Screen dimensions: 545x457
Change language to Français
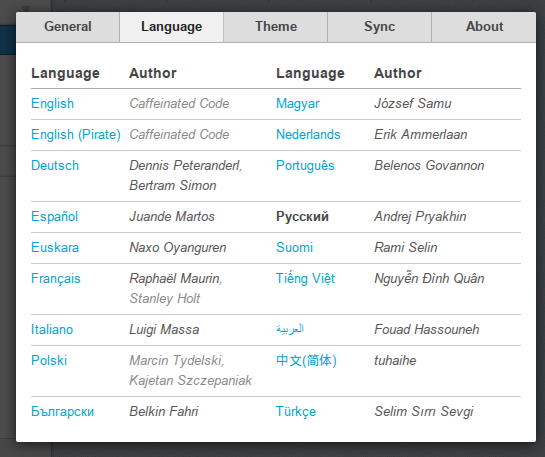point(56,279)
